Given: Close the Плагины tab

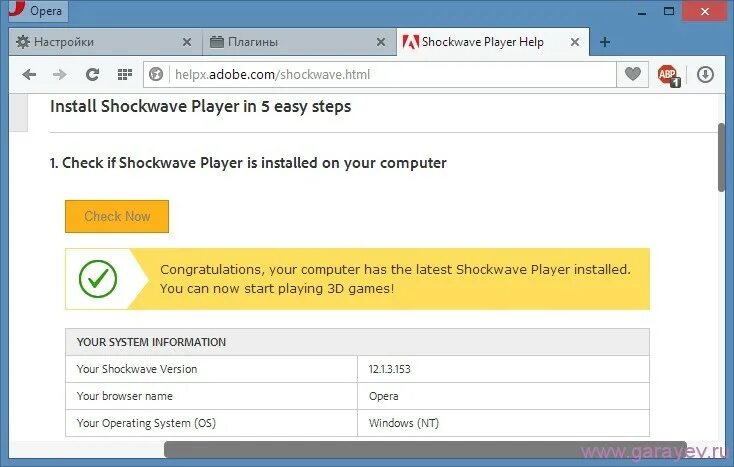Looking at the screenshot, I should (x=381, y=42).
